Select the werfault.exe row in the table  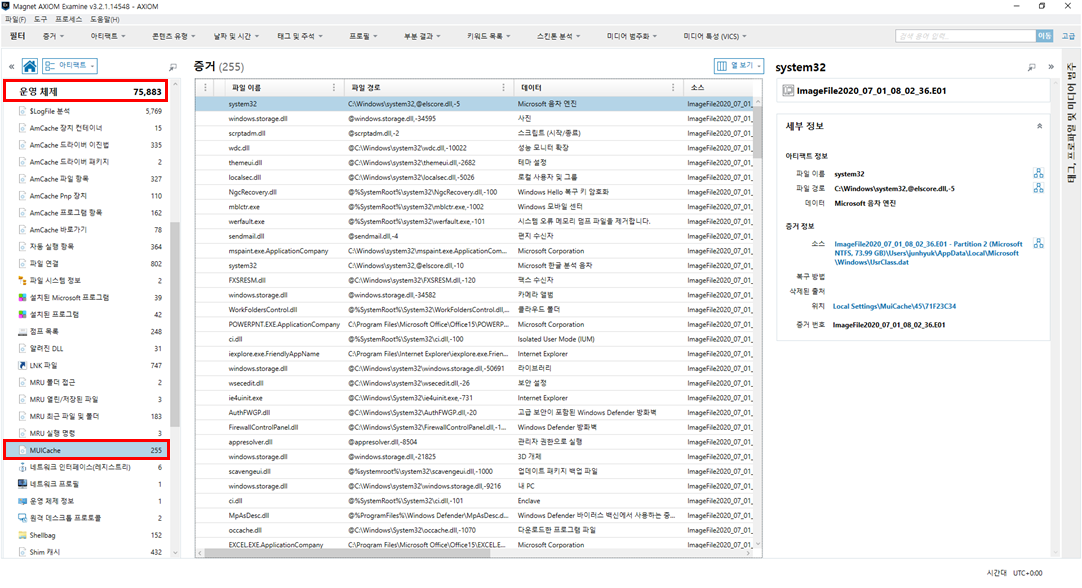(476, 222)
